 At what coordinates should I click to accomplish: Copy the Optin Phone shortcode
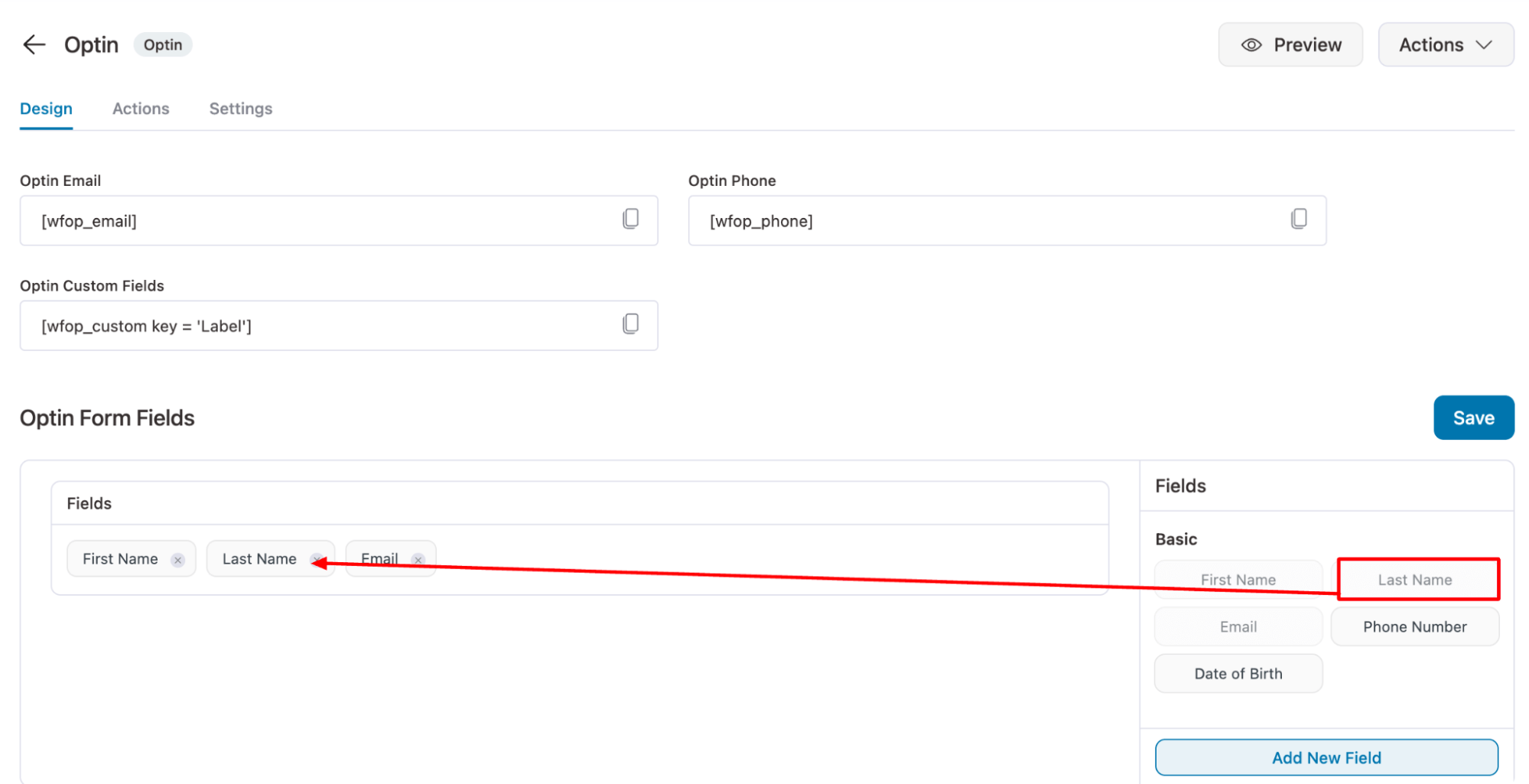(1299, 220)
